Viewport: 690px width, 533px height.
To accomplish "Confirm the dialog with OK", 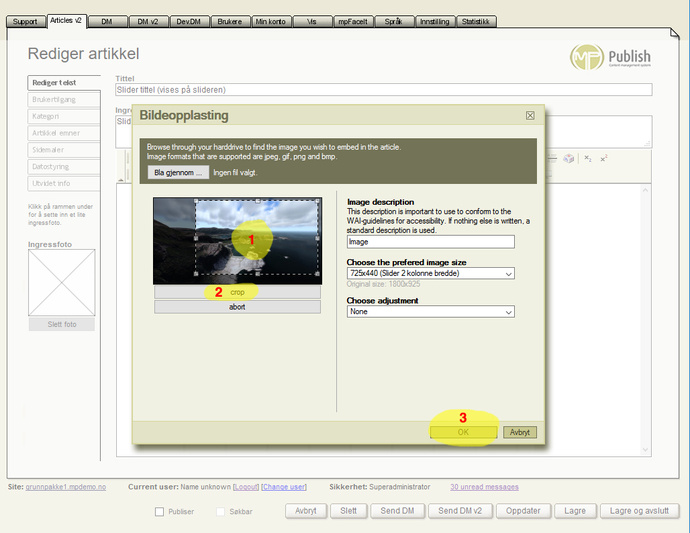I will coord(463,433).
